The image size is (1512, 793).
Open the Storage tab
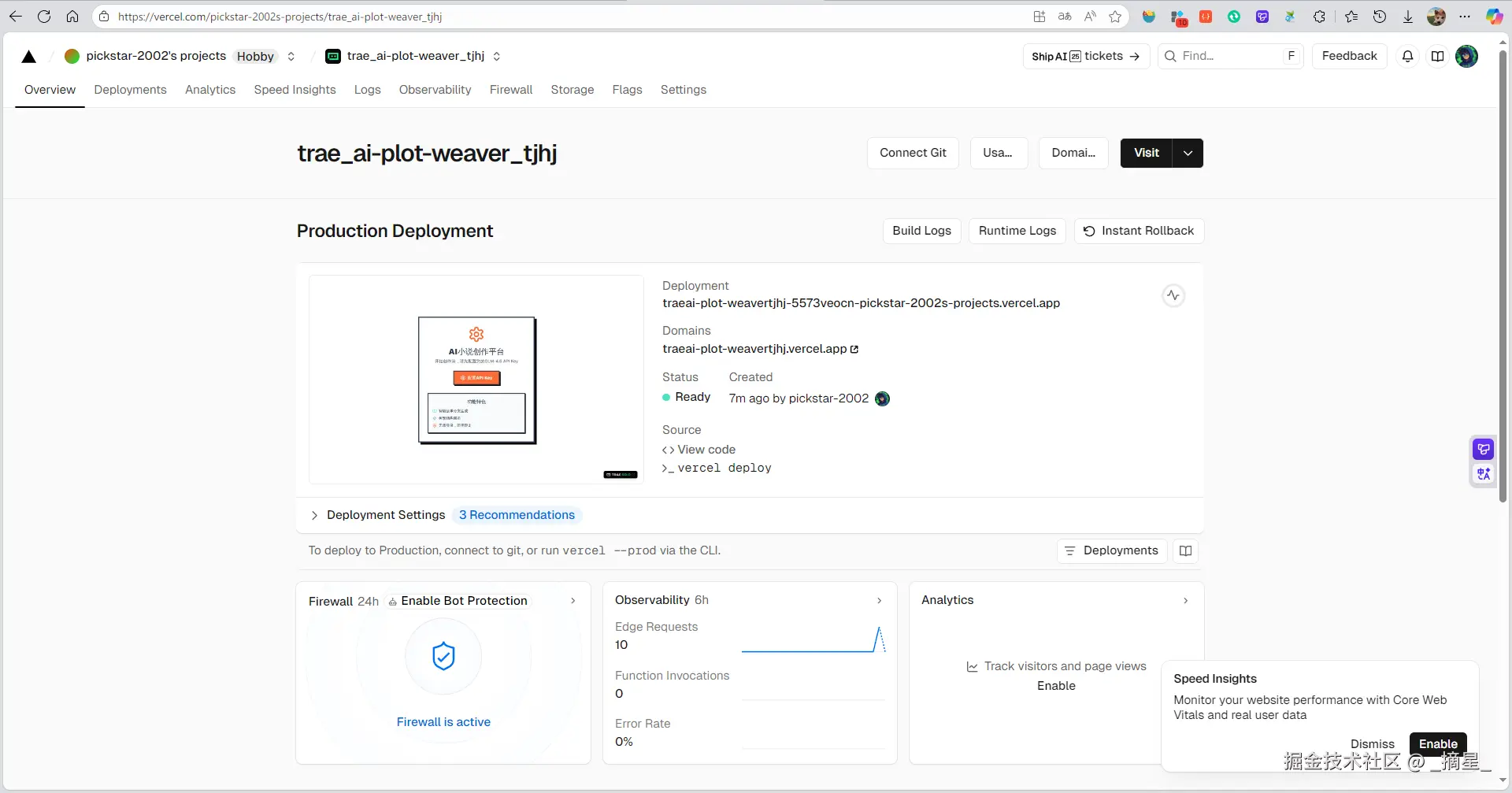(x=573, y=90)
